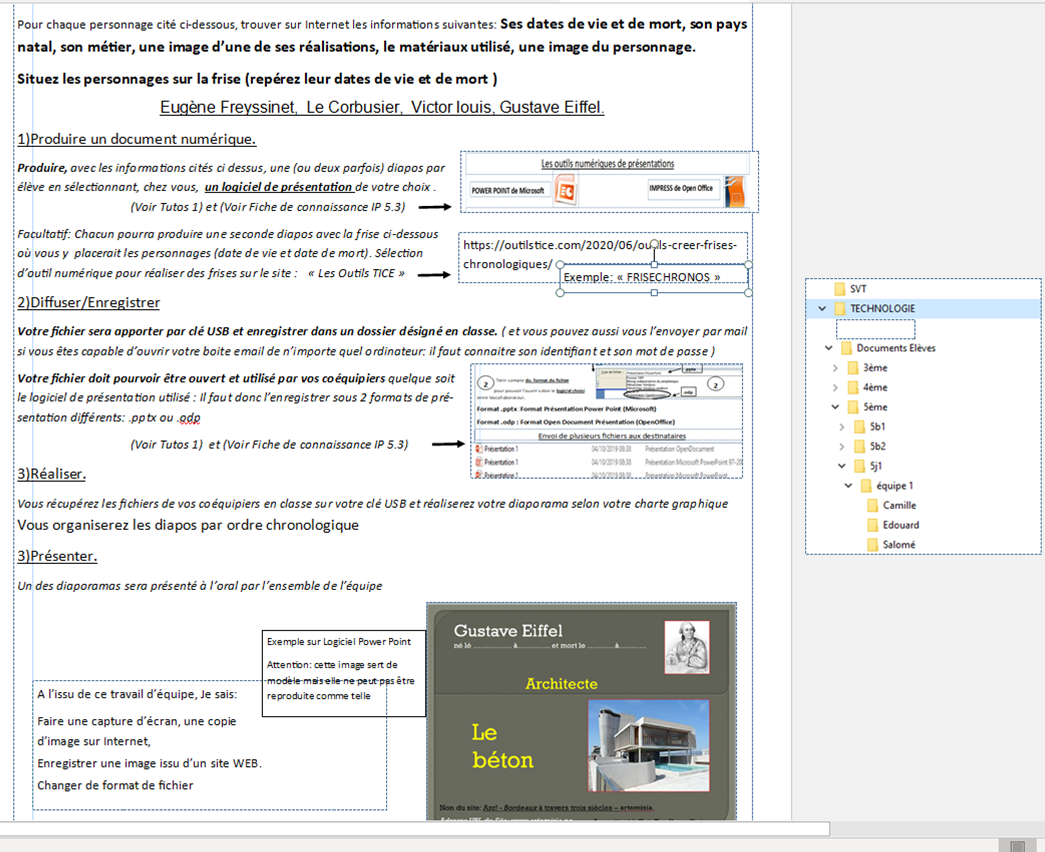Image resolution: width=1045 pixels, height=852 pixels.
Task: Click the heading '1)Produire un document numérique.'
Action: pyautogui.click(x=137, y=139)
